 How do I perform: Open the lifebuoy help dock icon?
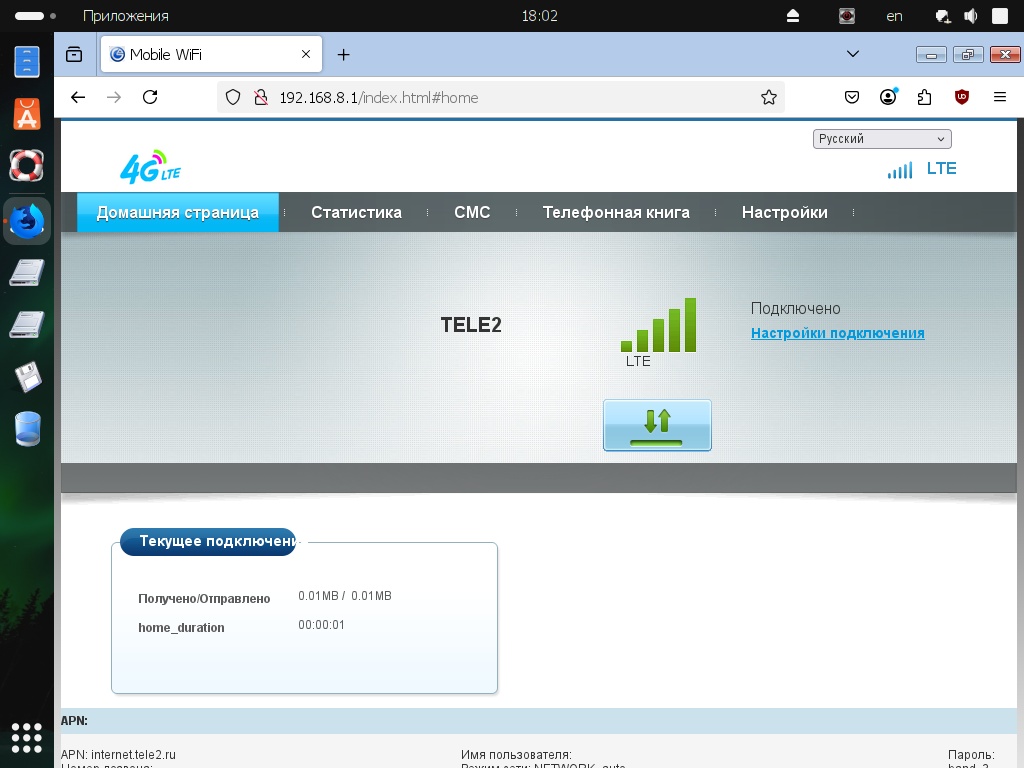pos(27,165)
